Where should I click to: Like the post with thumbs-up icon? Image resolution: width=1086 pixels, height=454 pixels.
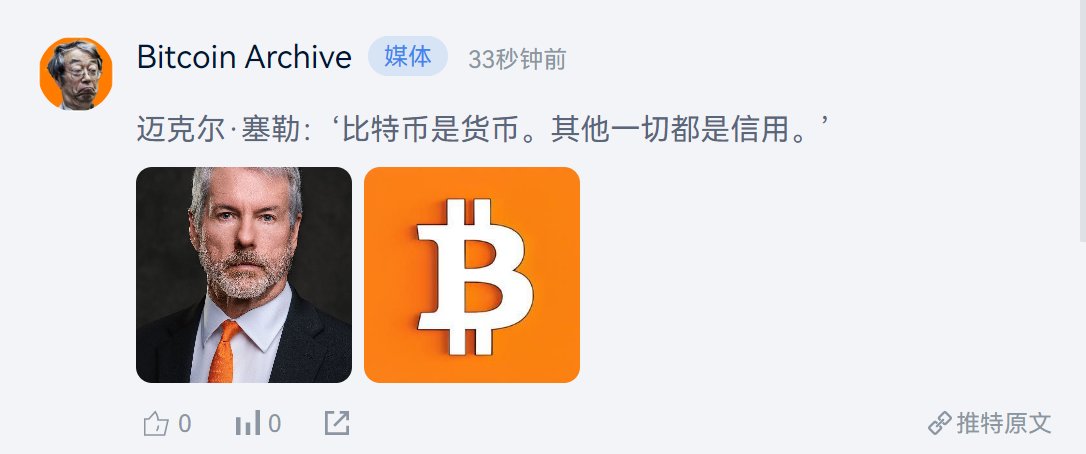(156, 424)
